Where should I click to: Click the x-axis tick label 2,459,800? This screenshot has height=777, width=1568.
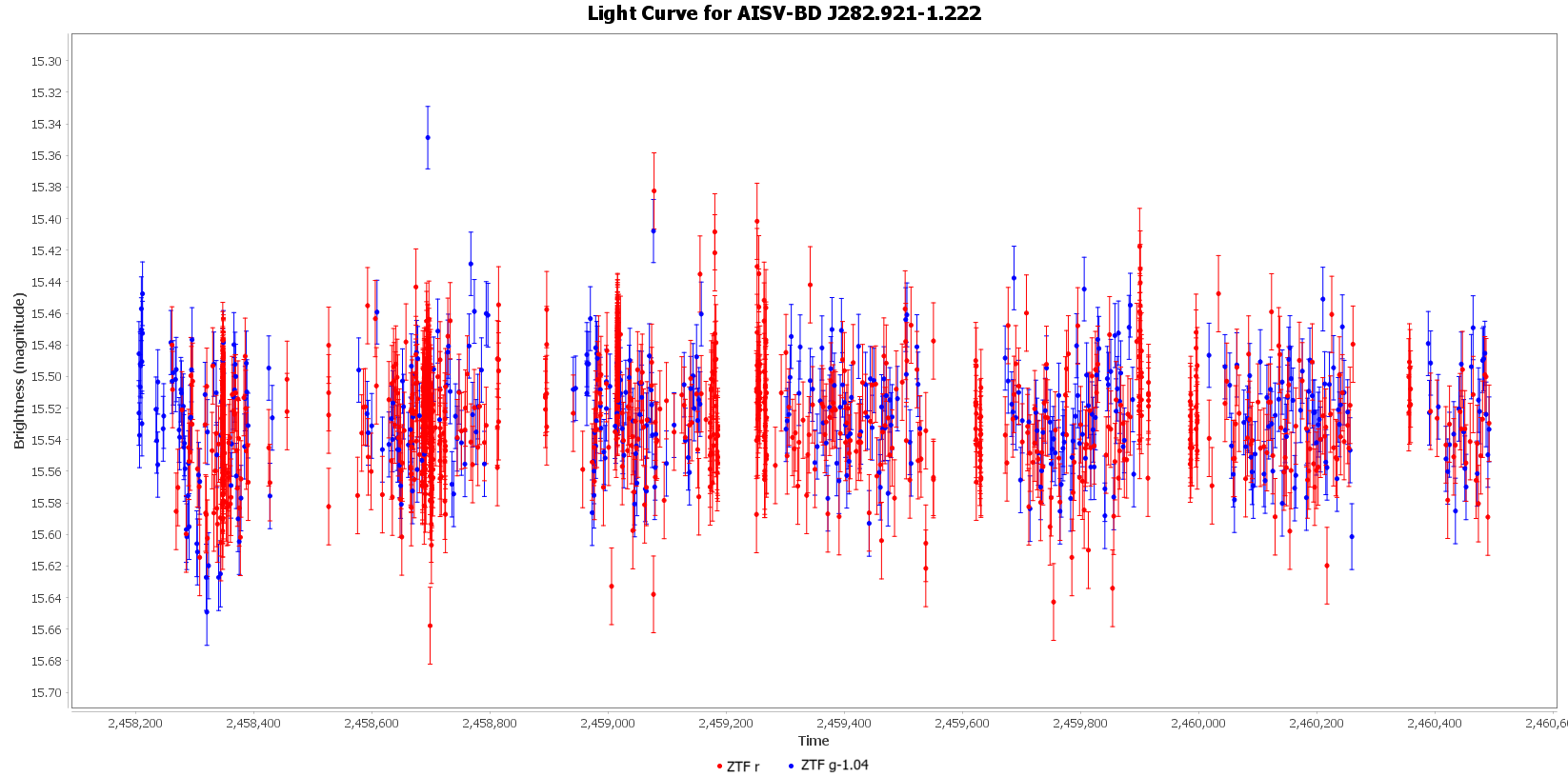(x=1080, y=724)
